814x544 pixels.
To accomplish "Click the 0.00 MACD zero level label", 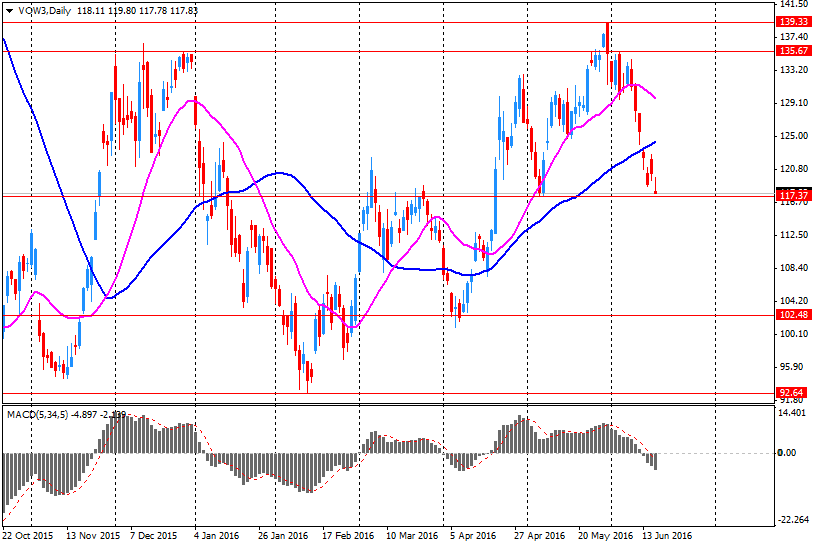I will [x=787, y=453].
